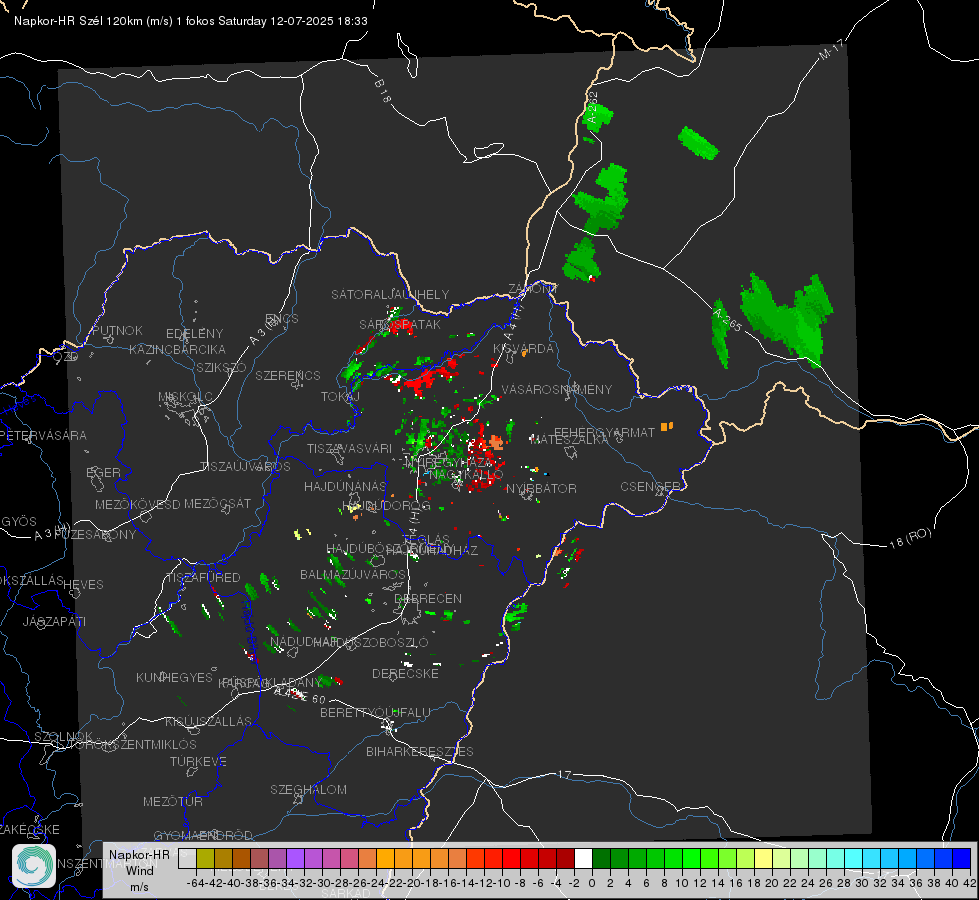Select the MEZŐKÖVESD label
This screenshot has width=979, height=900.
137,504
